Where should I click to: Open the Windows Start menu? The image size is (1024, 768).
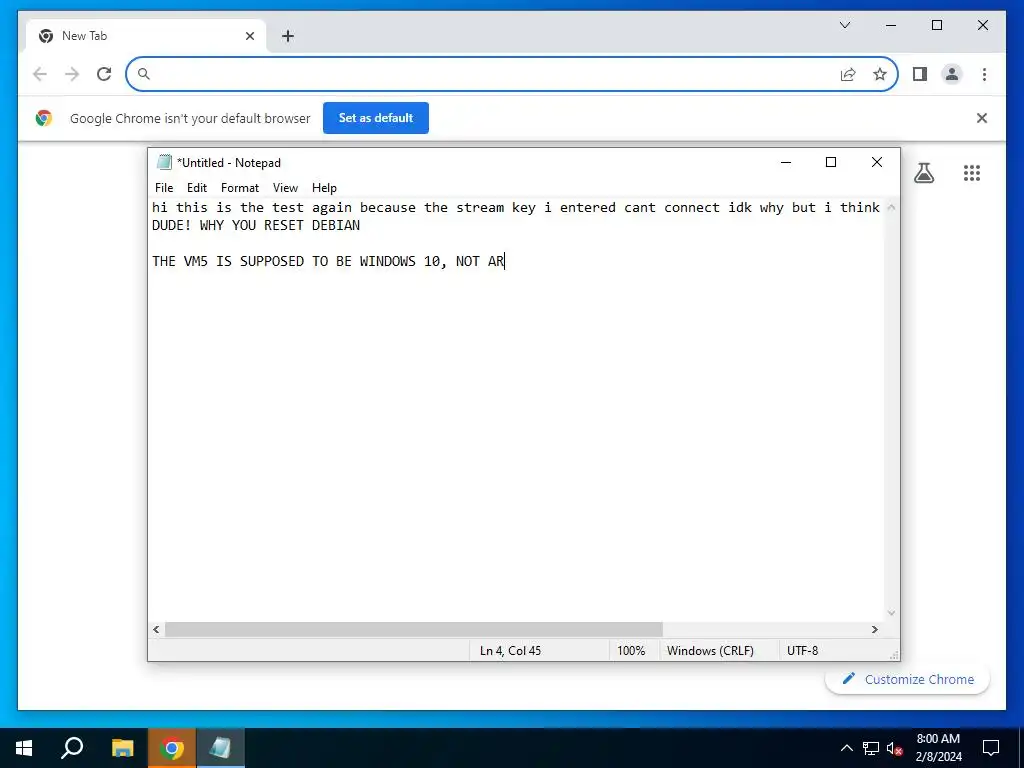click(x=24, y=748)
